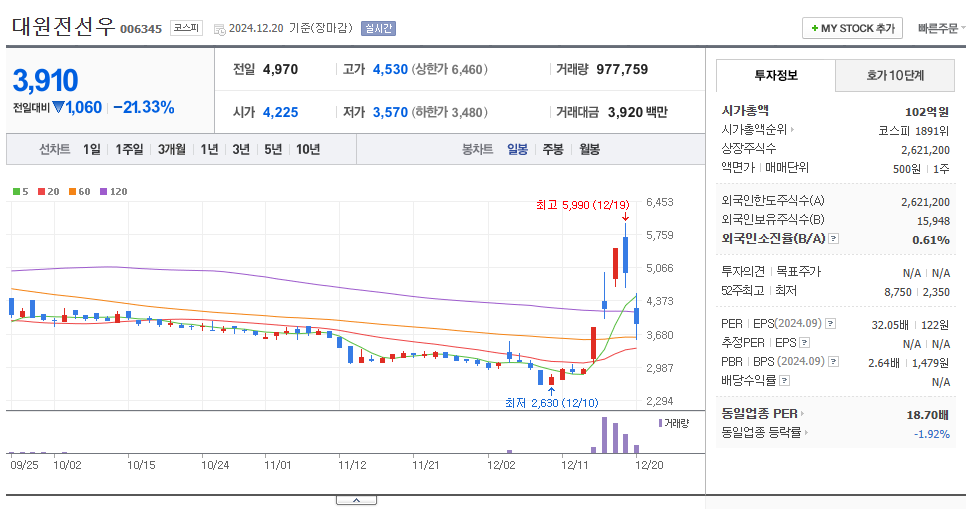Click the 하한가 3,480 lower limit text

(450, 112)
